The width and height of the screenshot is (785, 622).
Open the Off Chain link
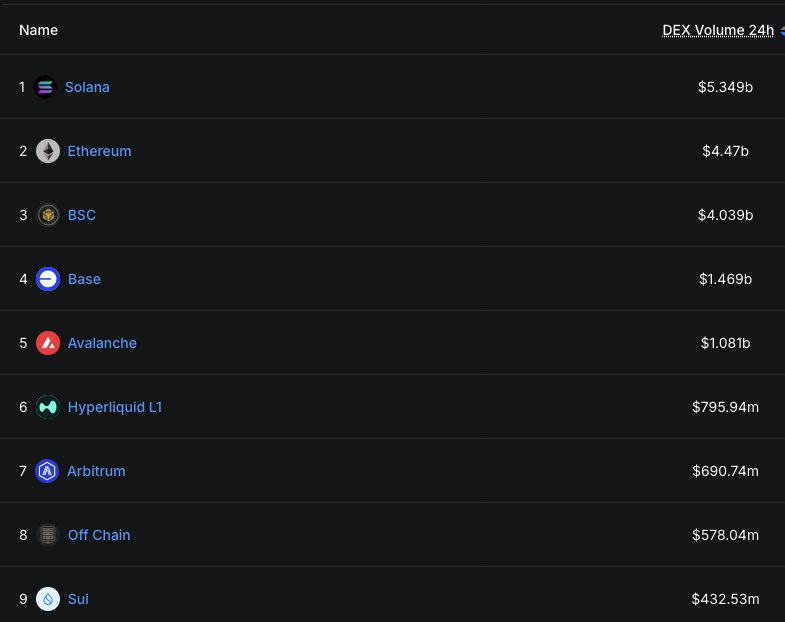[99, 535]
